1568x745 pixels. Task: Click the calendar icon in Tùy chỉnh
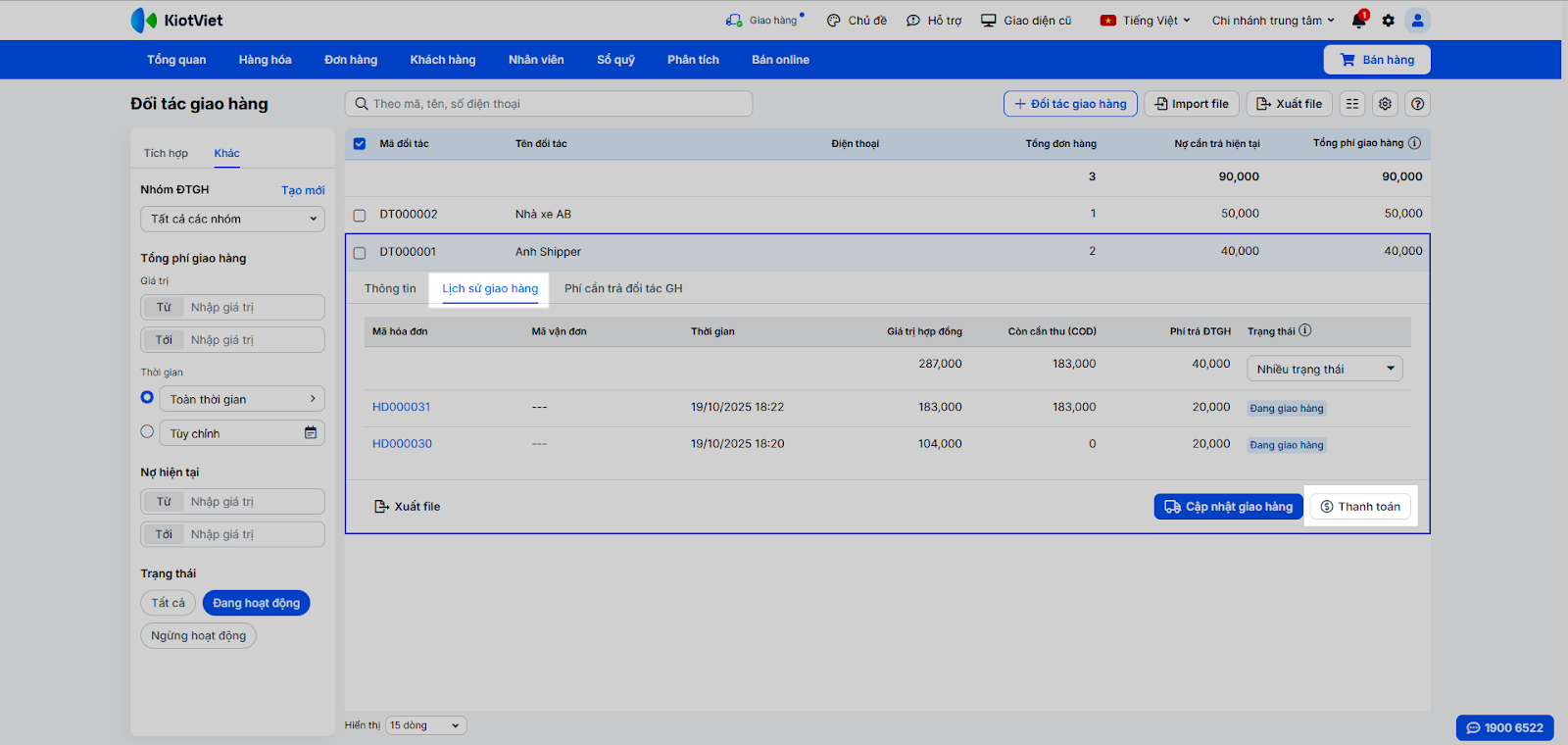(x=311, y=433)
